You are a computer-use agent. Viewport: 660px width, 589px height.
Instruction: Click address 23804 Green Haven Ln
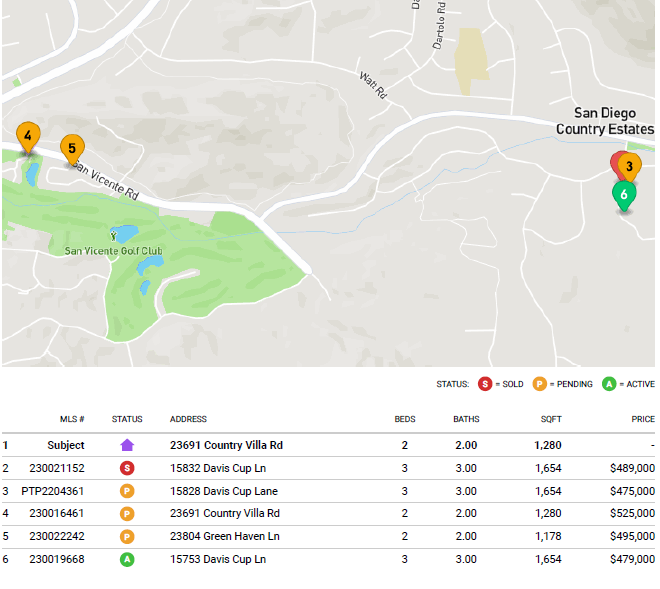pos(225,536)
